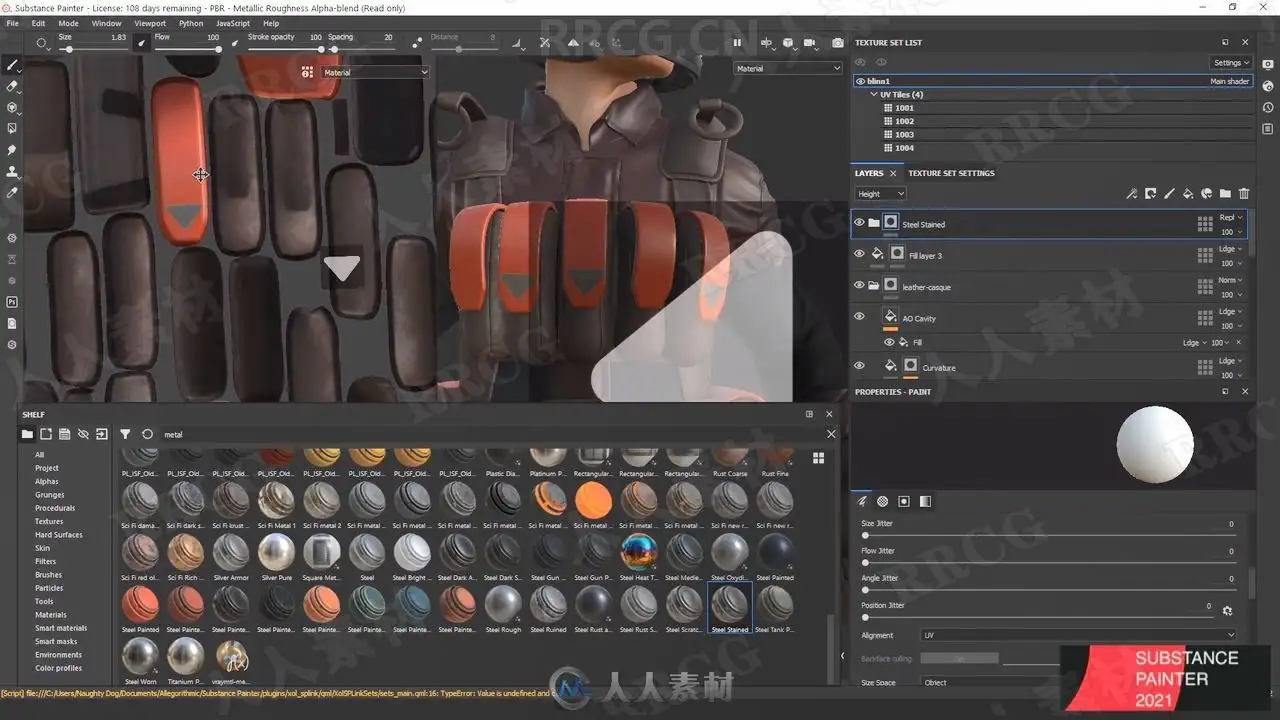
Task: Open the Height channel dropdown in Layers
Action: [880, 194]
